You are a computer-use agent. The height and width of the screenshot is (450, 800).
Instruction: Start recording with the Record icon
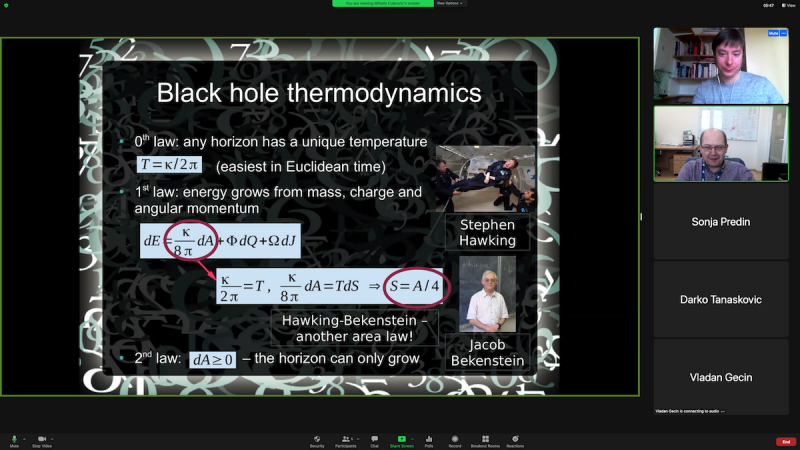click(455, 441)
